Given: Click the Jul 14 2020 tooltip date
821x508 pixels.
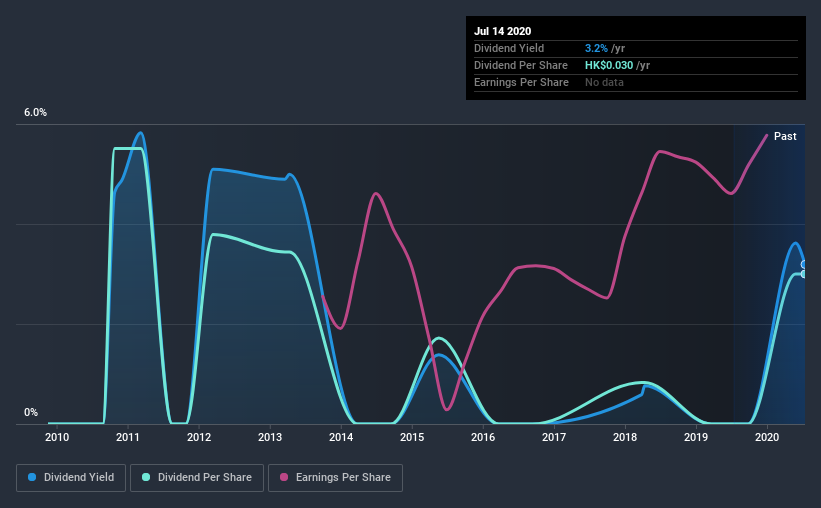Looking at the screenshot, I should click(503, 31).
